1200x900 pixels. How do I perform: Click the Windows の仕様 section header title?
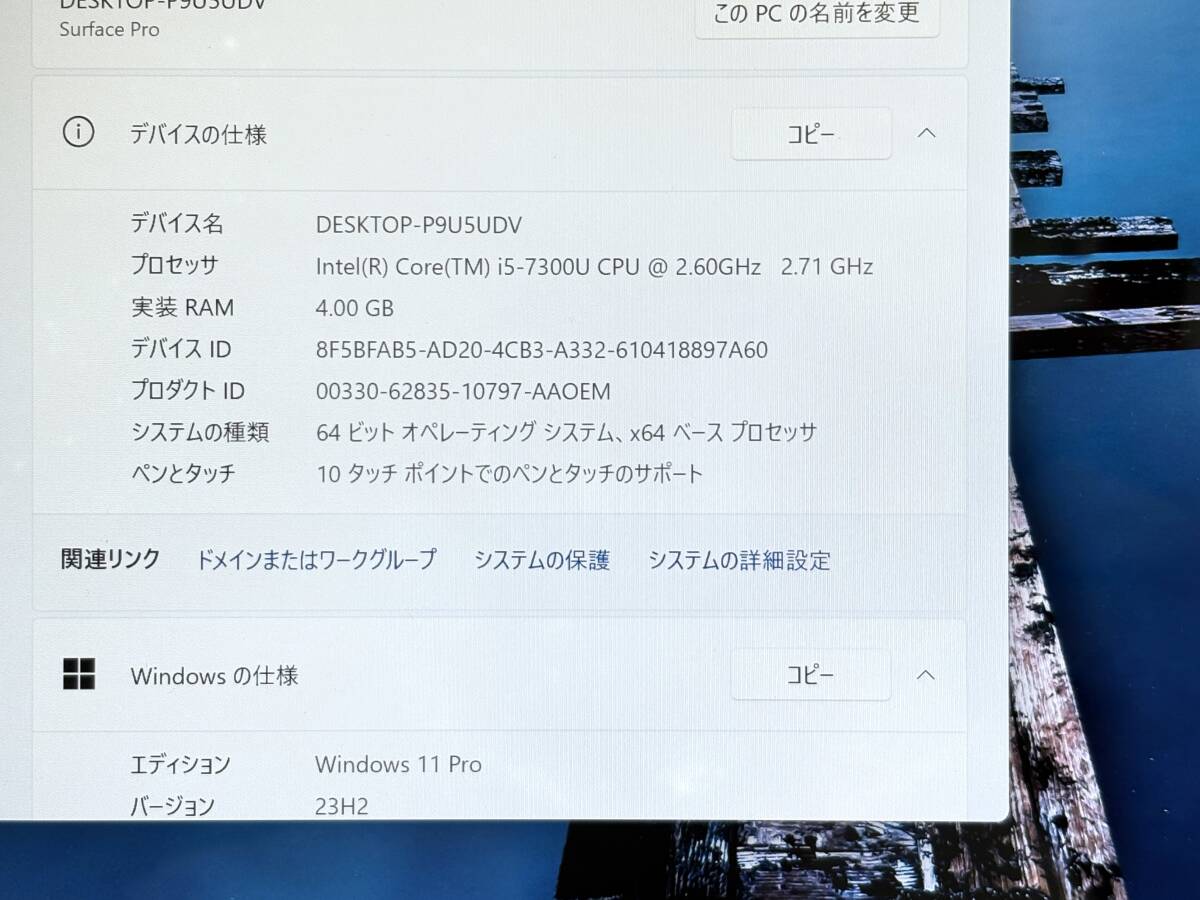pos(214,676)
